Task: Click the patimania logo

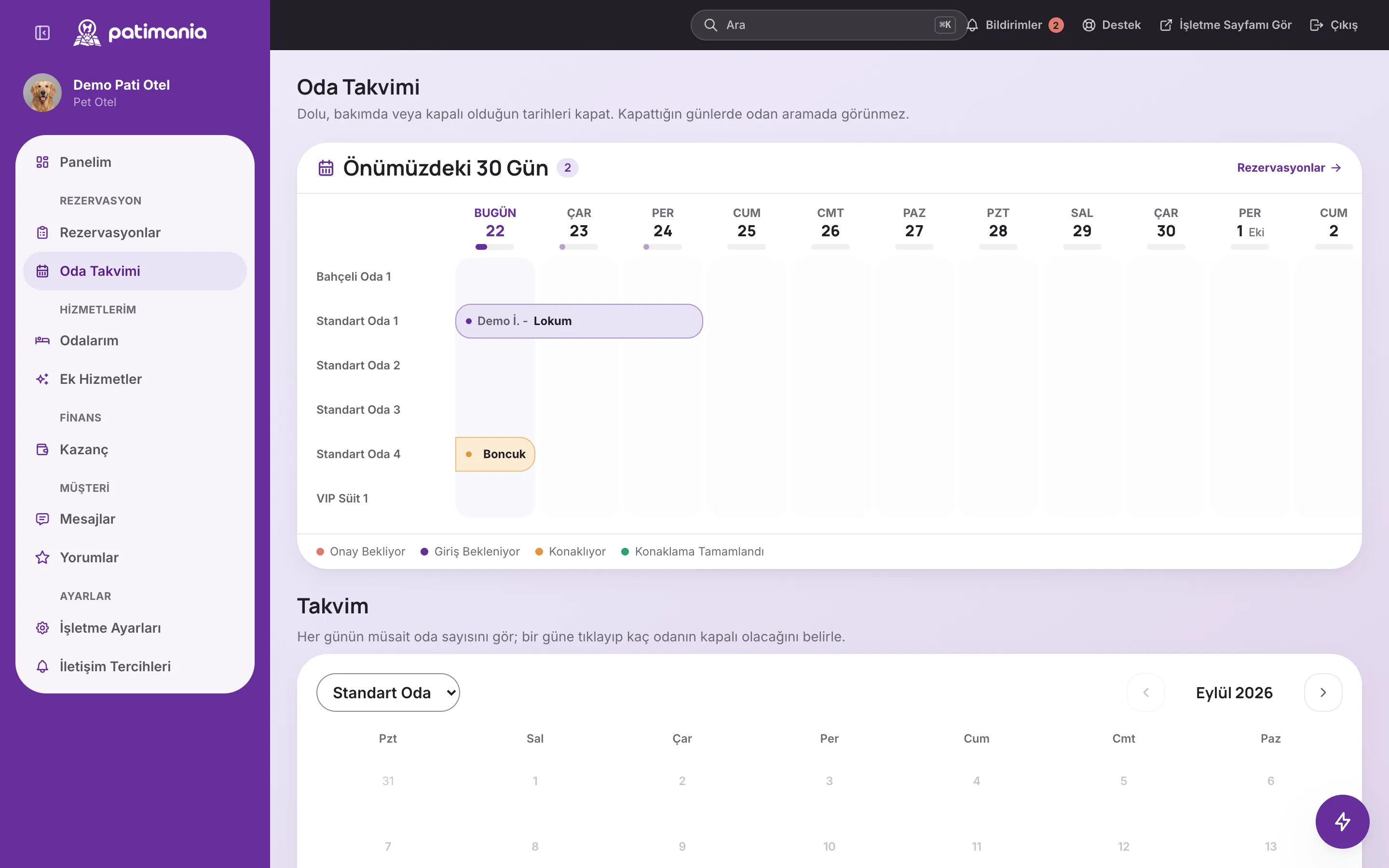Action: pyautogui.click(x=140, y=32)
